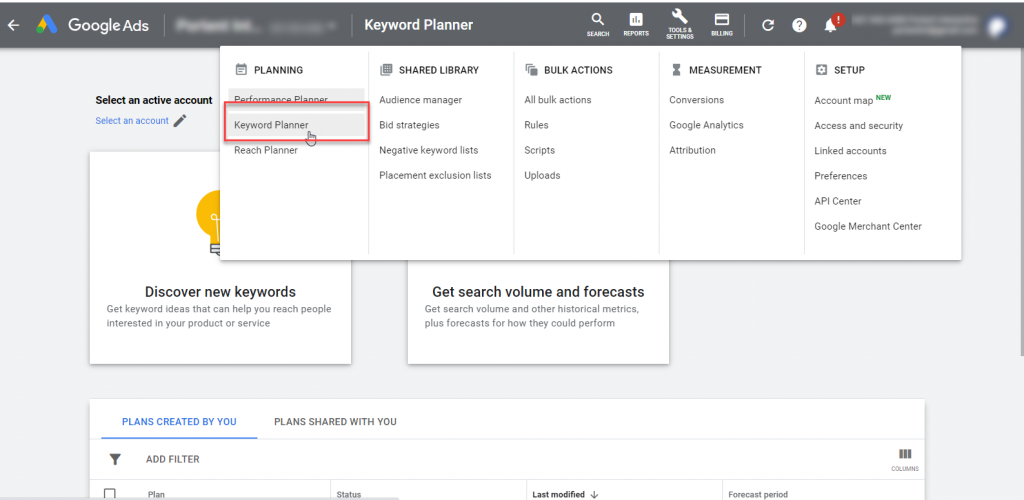The width and height of the screenshot is (1024, 500).
Task: Click the Bulk Actions icon
Action: tap(531, 70)
